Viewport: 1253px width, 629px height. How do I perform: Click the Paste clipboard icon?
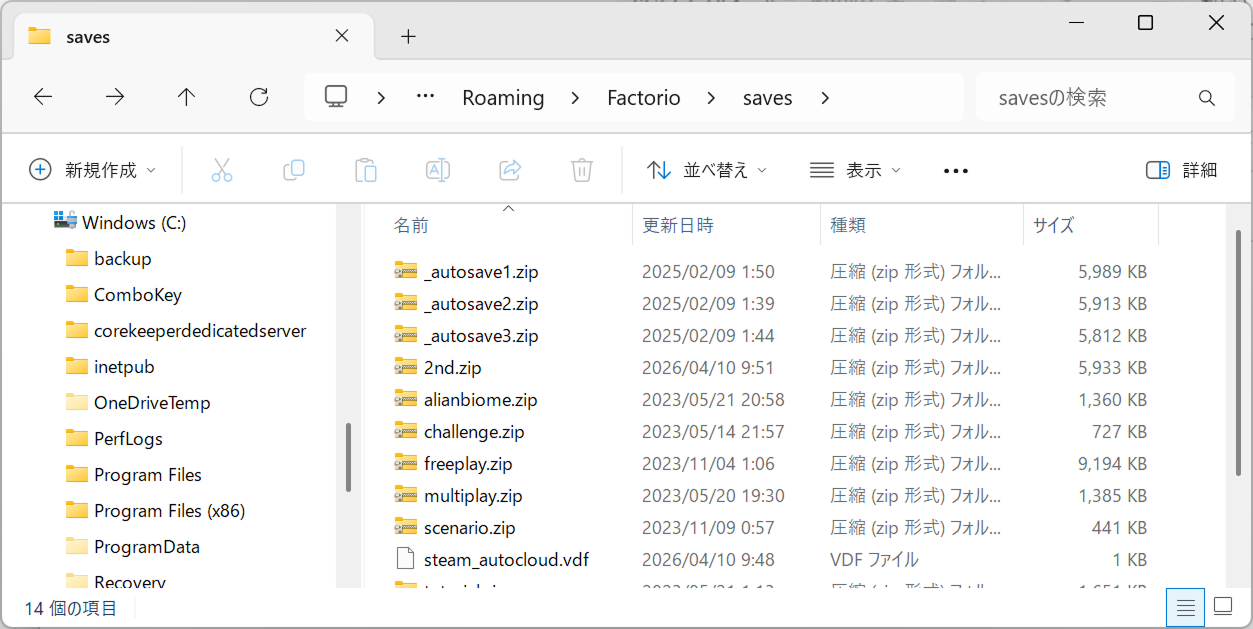[366, 170]
